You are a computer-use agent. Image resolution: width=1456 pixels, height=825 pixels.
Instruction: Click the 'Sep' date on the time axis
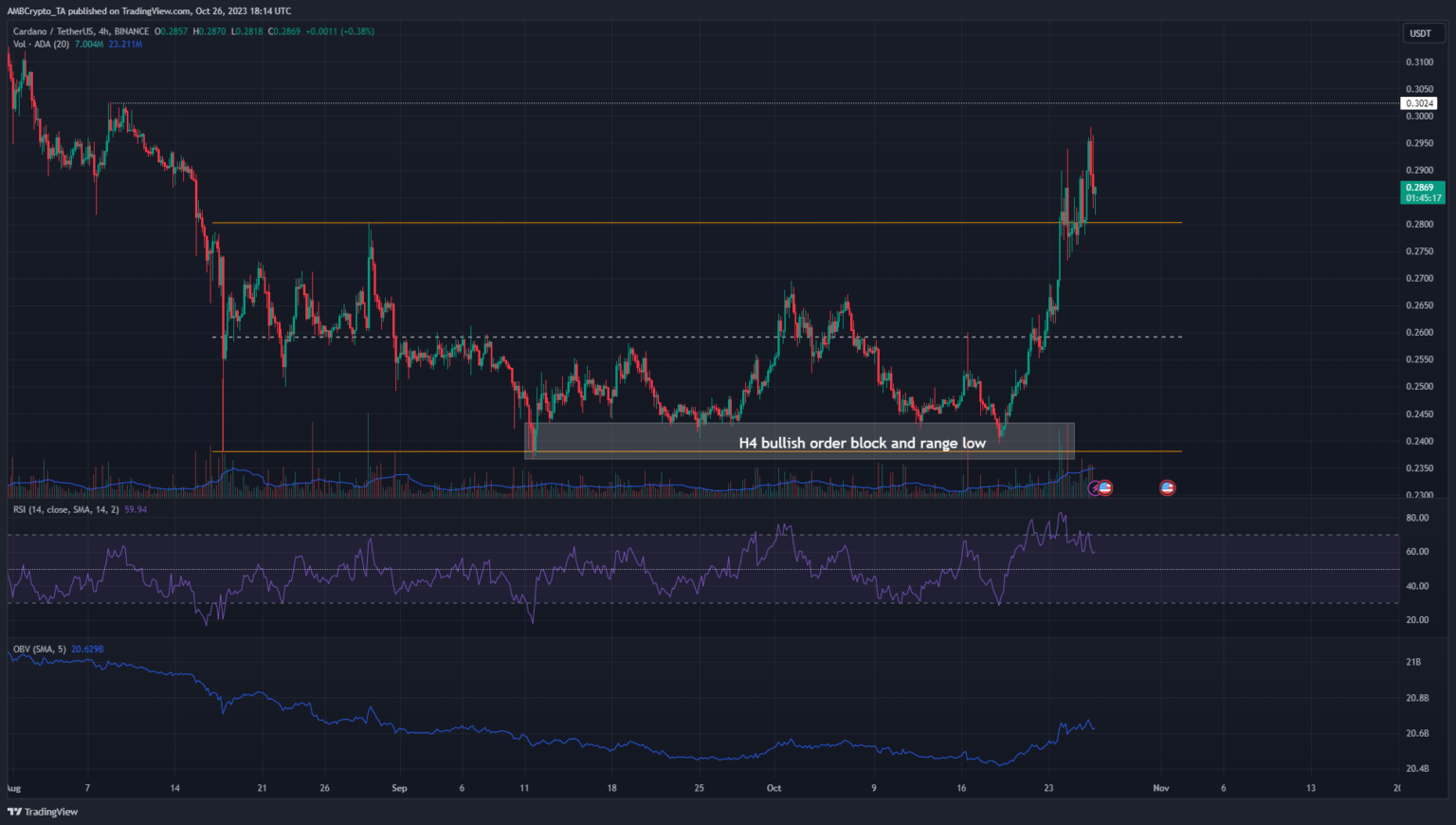coord(399,788)
